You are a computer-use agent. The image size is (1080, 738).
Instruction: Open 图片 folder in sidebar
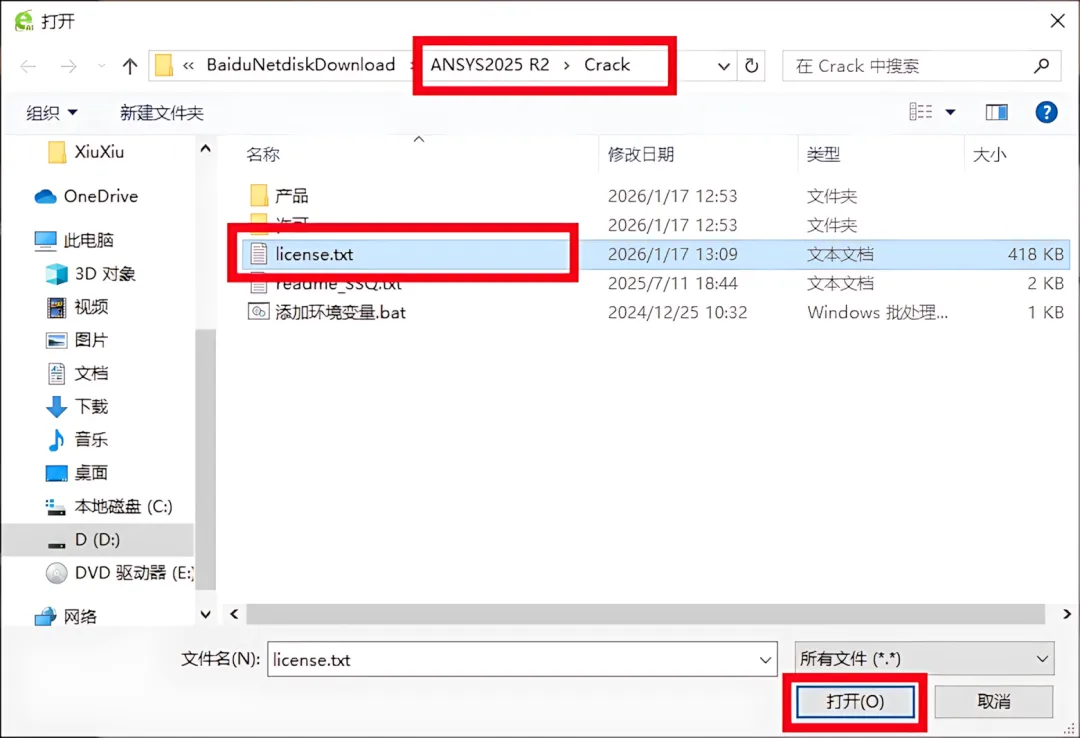[77, 340]
